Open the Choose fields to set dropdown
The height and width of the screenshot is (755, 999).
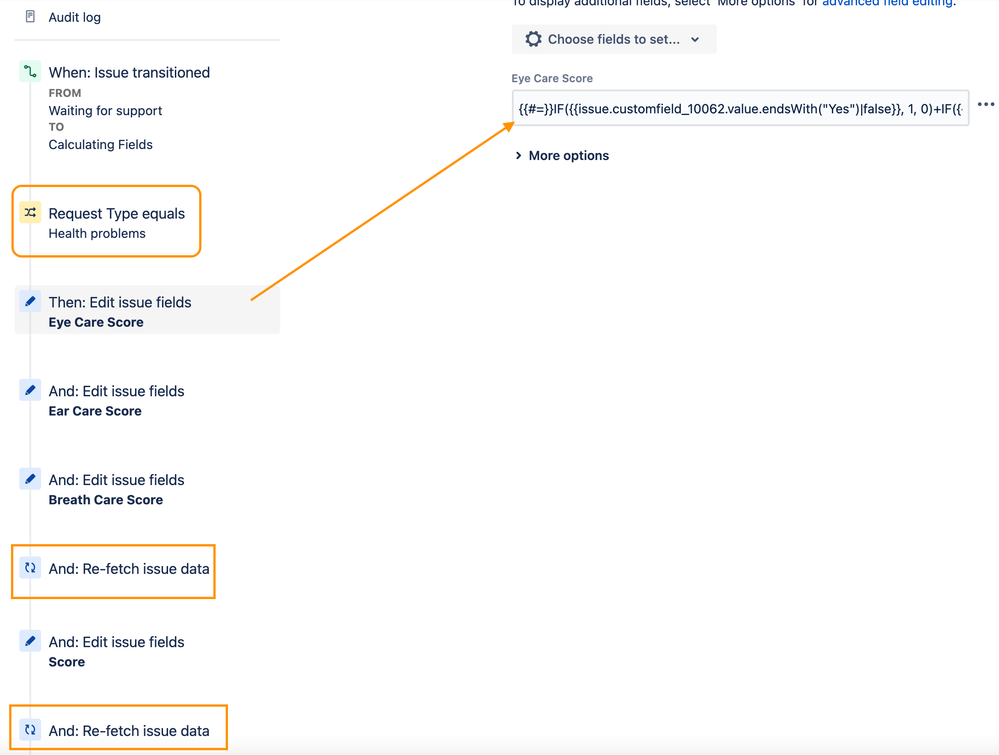614,39
